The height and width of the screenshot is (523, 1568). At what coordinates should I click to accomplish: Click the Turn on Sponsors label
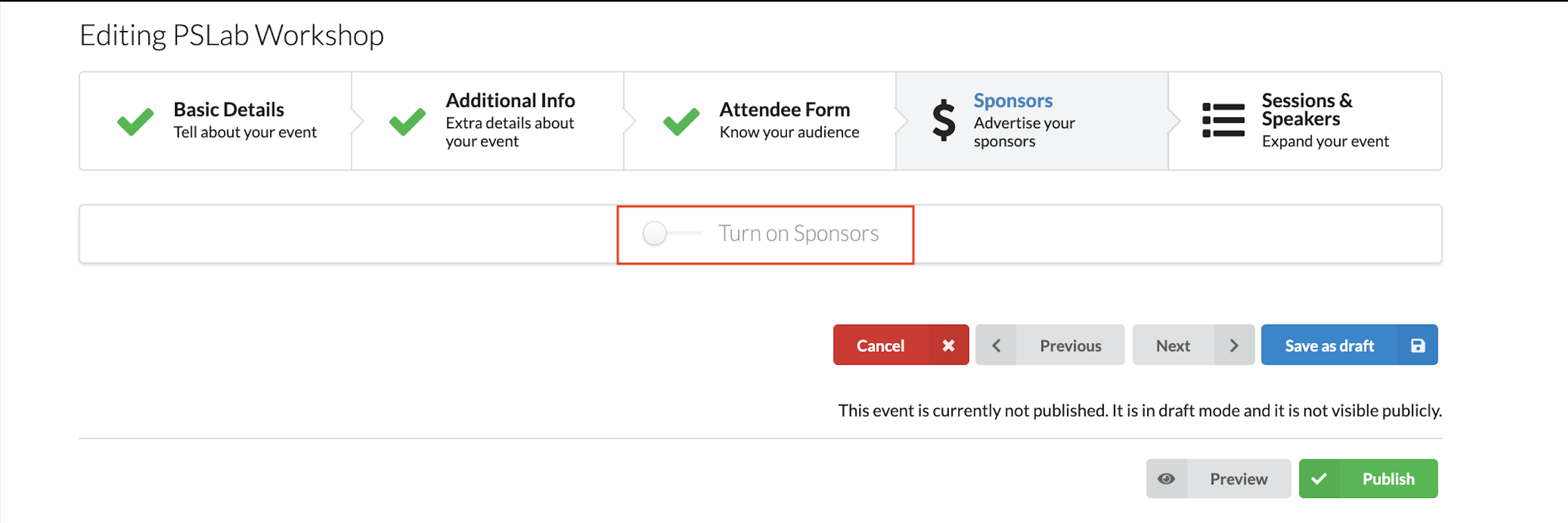click(798, 233)
